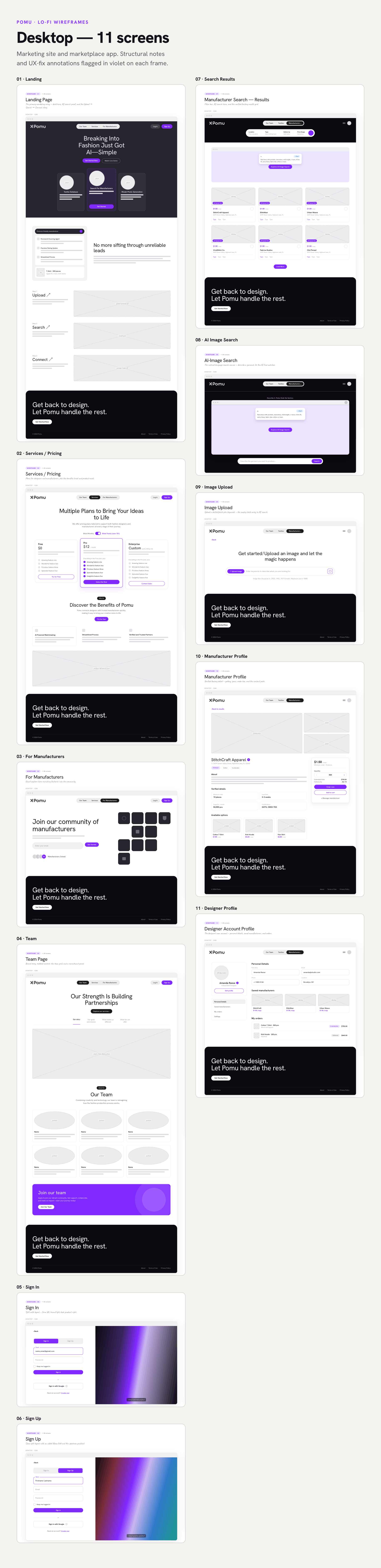The width and height of the screenshot is (381, 1568).
Task: Click Password field on Sign In frame
Action: point(58,1360)
